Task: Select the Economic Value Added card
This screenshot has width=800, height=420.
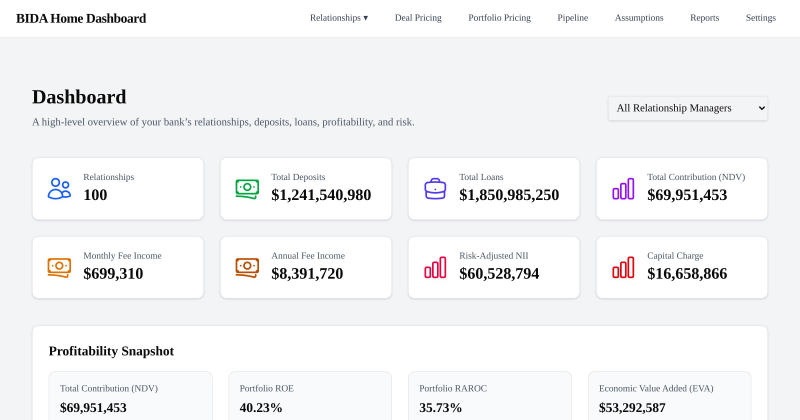Action: click(x=669, y=396)
